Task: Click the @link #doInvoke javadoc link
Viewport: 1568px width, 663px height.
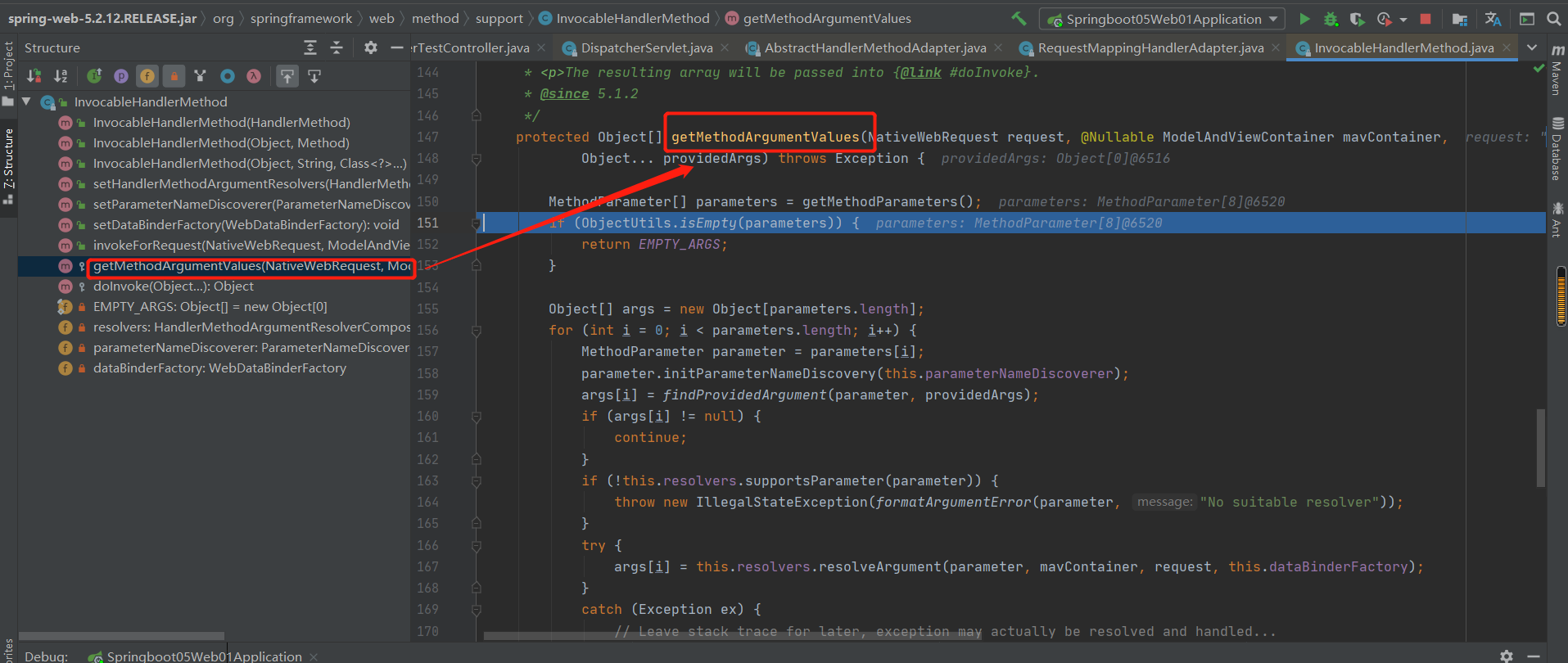Action: tap(965, 72)
